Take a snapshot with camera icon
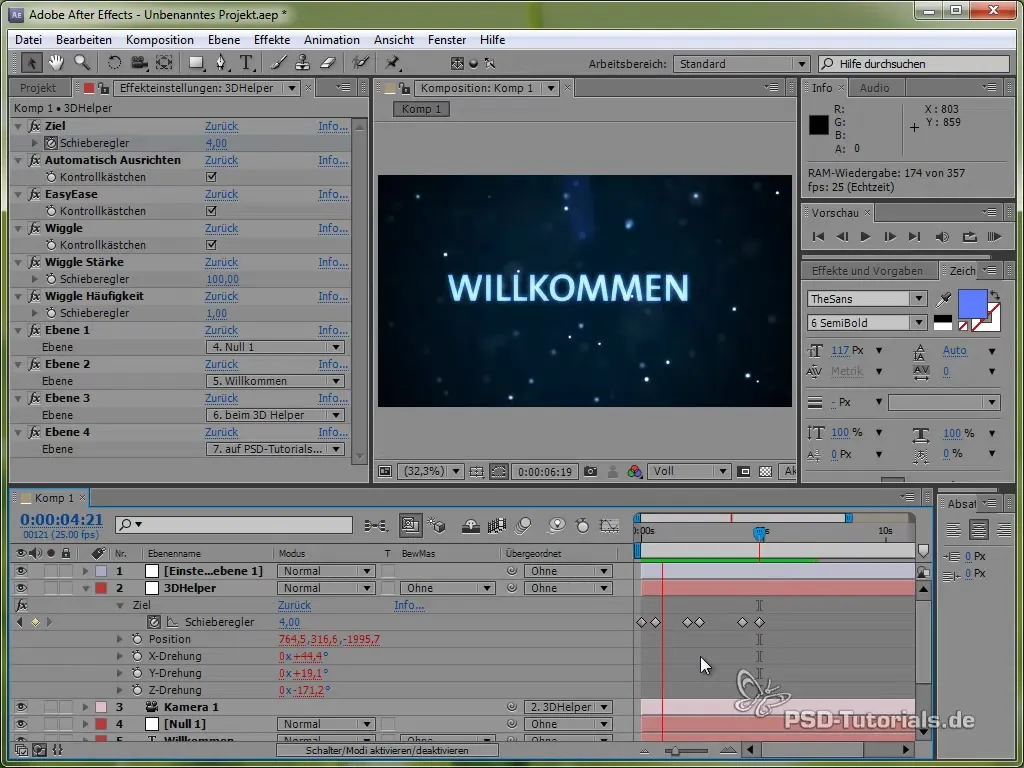 [x=590, y=472]
